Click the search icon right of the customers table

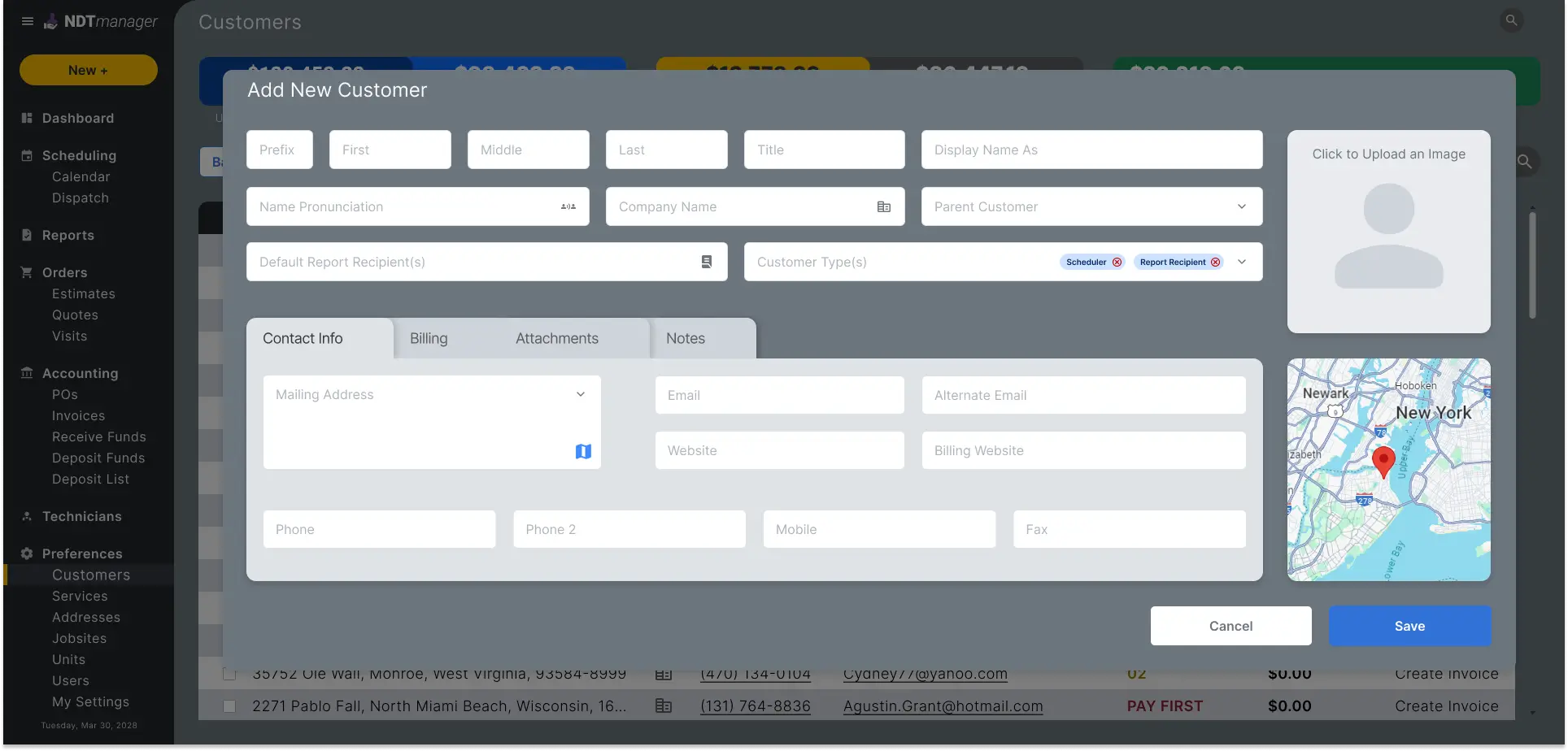1525,162
